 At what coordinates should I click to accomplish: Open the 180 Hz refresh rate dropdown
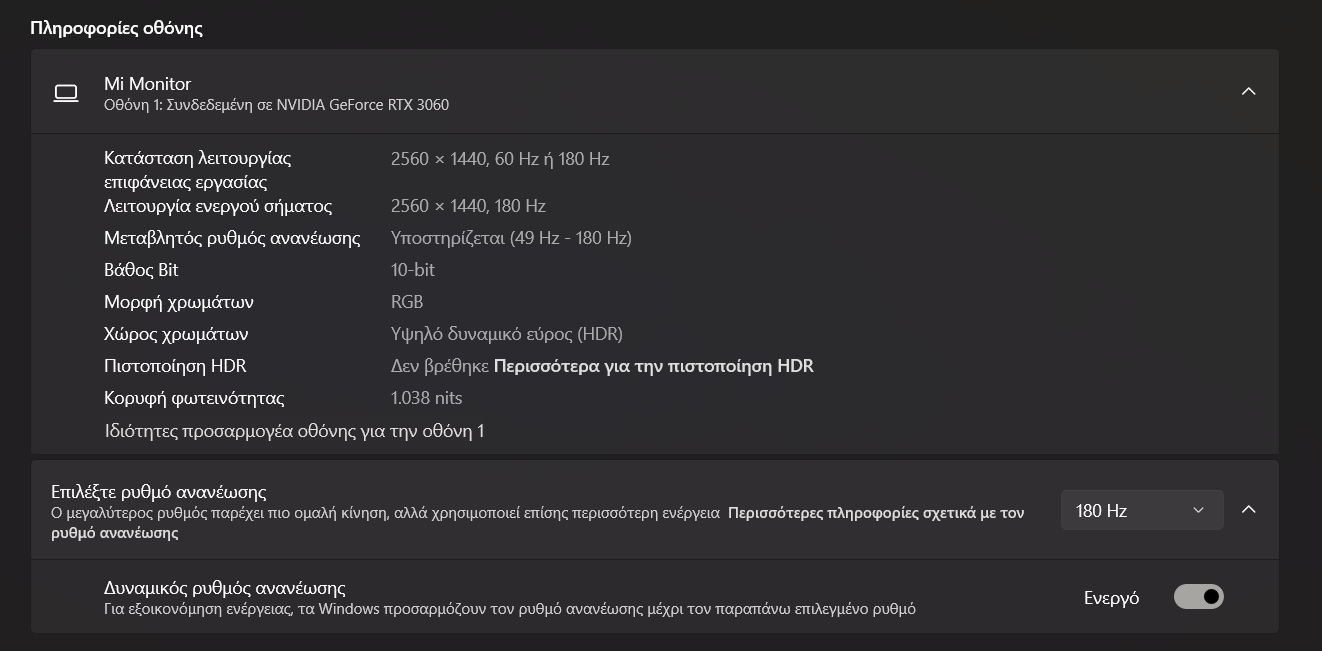1141,511
